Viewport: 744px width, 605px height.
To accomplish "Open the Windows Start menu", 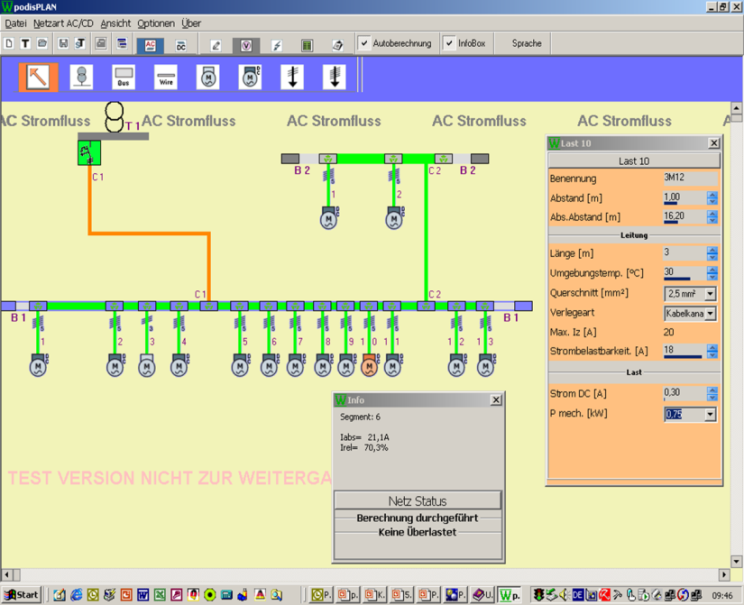I will pyautogui.click(x=22, y=595).
